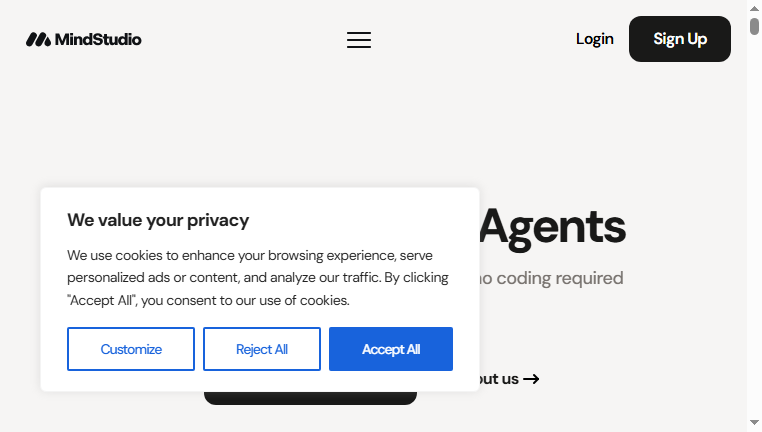Image resolution: width=762 pixels, height=432 pixels.
Task: Click the cookie consent description paragraph
Action: coord(258,278)
